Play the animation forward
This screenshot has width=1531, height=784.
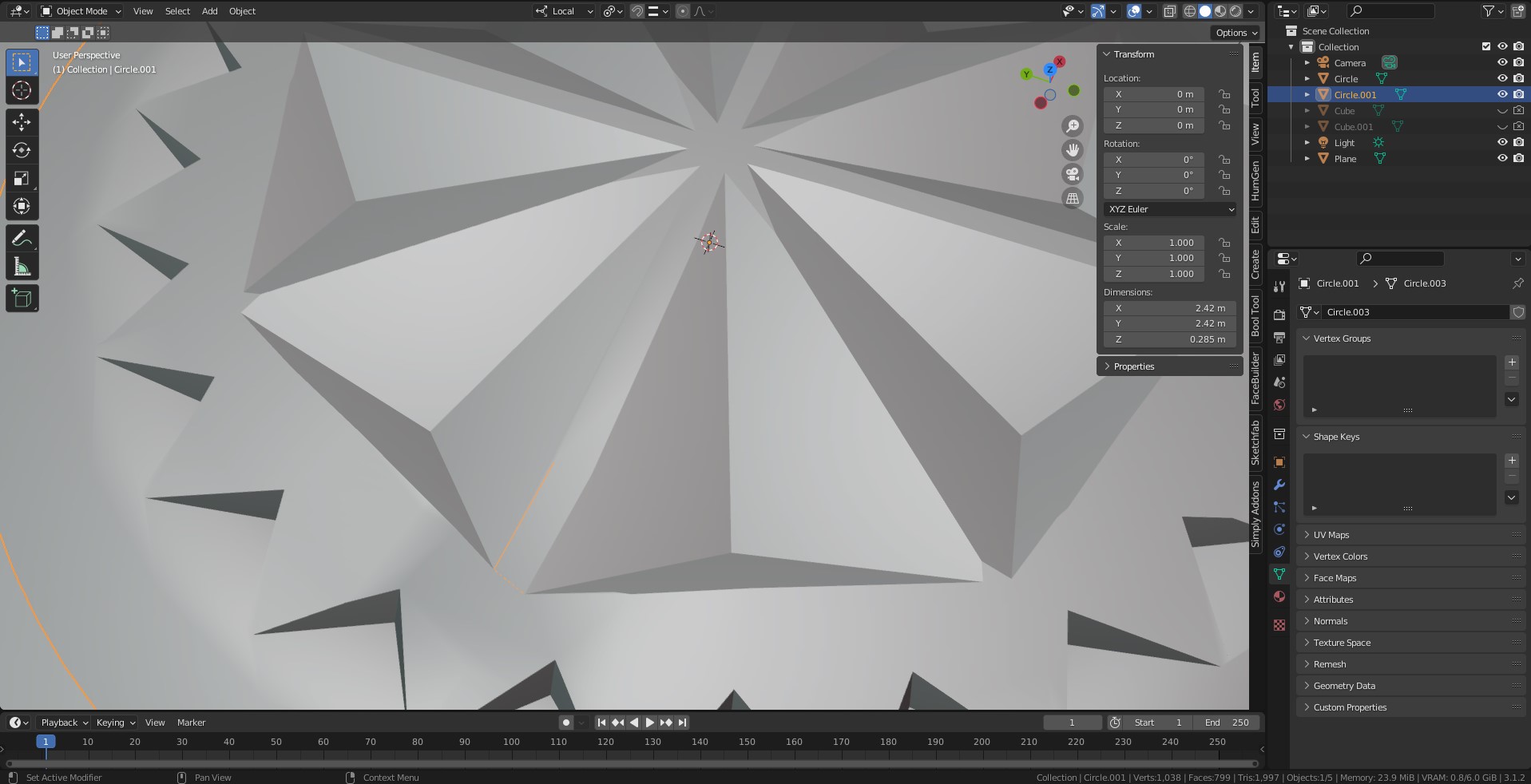[x=649, y=723]
